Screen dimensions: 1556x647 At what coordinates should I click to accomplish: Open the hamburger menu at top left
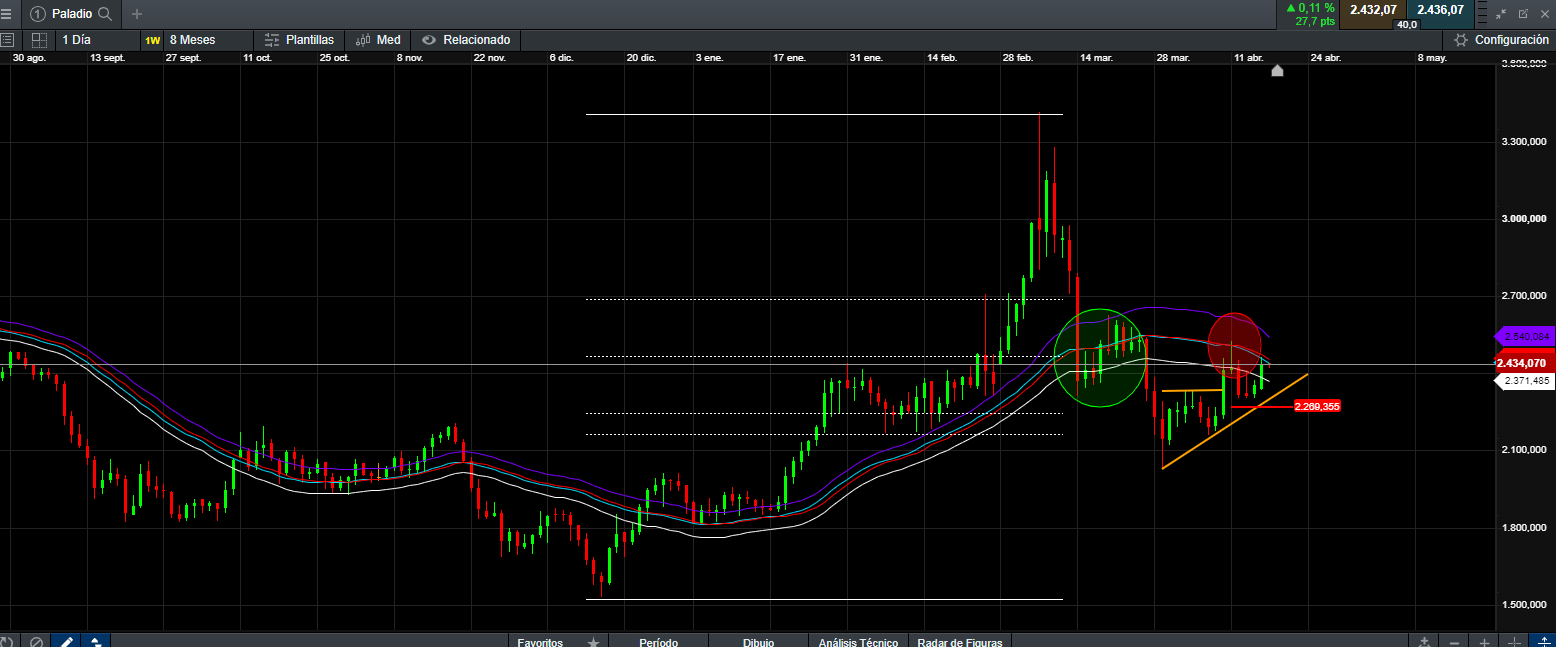click(7, 14)
